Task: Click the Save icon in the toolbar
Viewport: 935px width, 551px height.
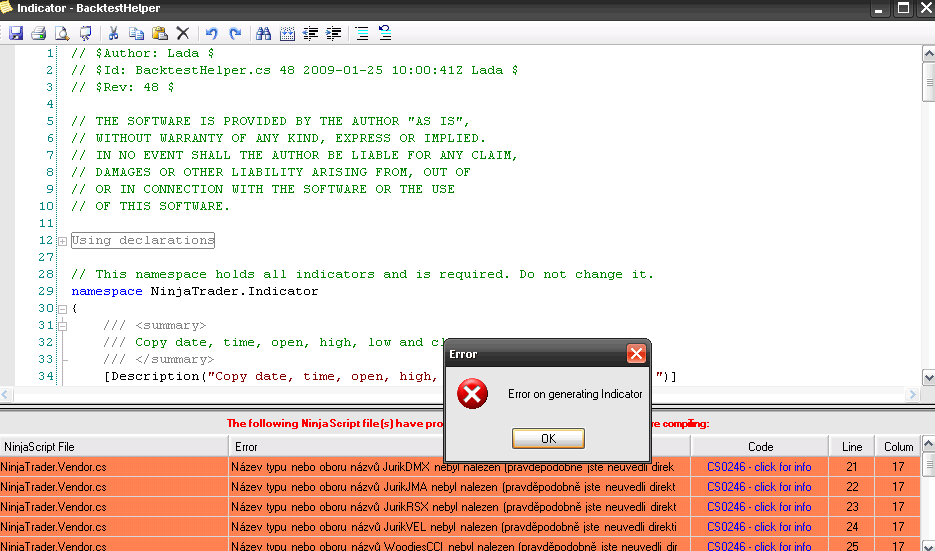Action: click(x=16, y=33)
